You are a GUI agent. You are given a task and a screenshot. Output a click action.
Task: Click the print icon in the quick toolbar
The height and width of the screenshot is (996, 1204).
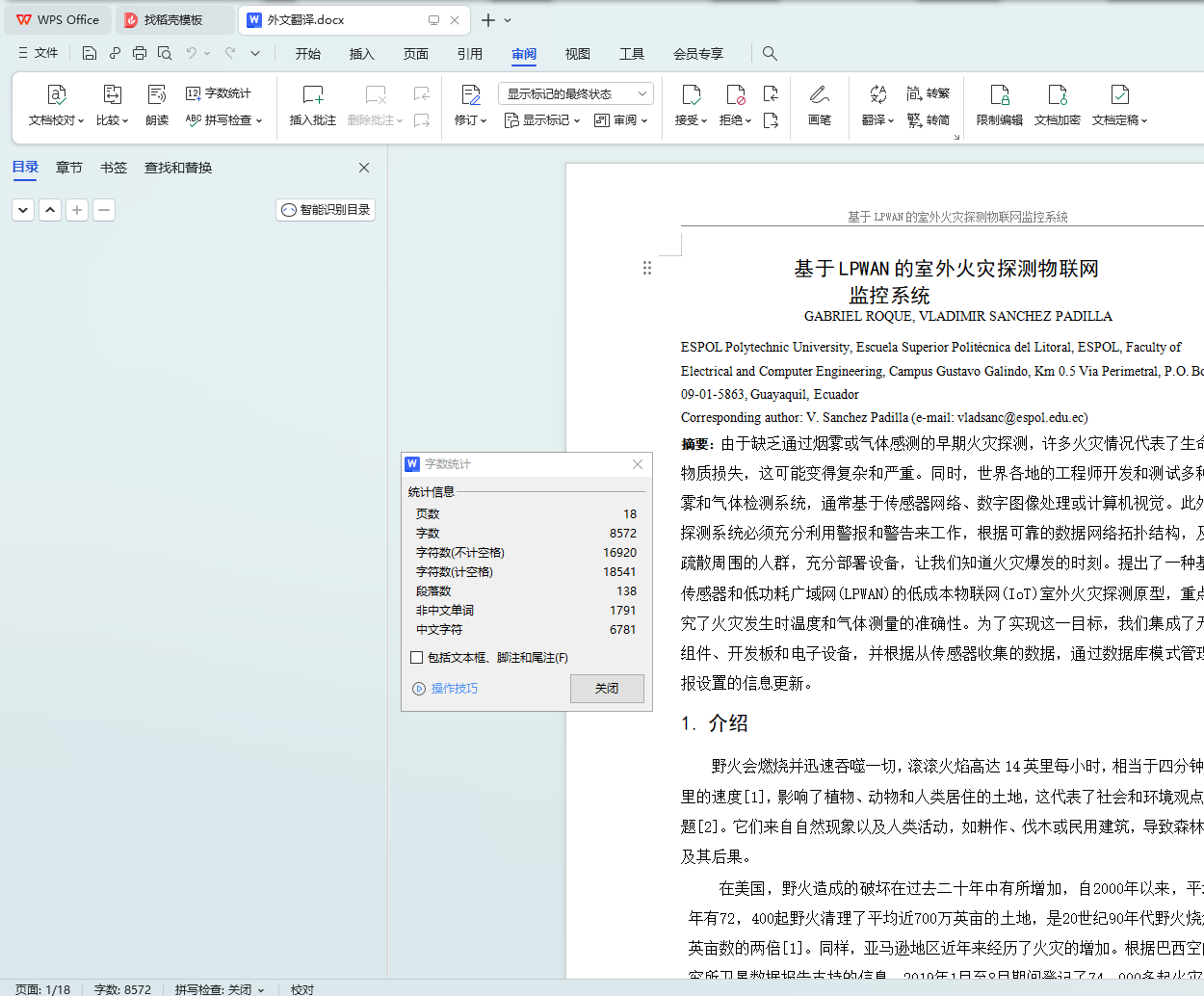click(x=140, y=54)
